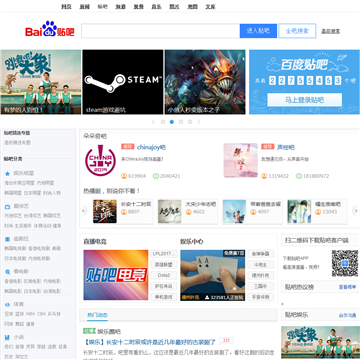This screenshot has width=360, height=360.
Task: Select the second banner carousel dot
Action: point(172,122)
